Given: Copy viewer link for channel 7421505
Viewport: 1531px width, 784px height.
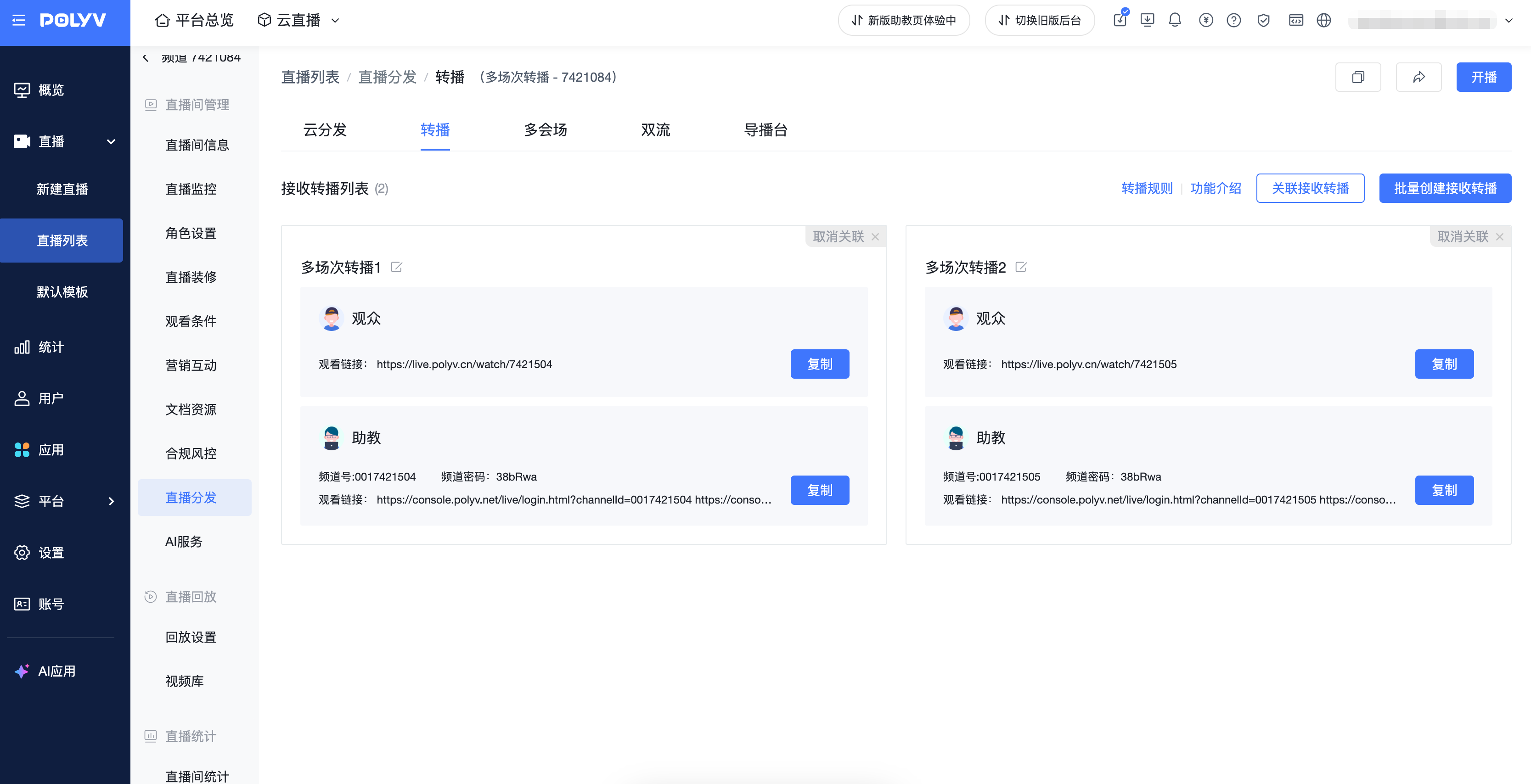Looking at the screenshot, I should 1444,364.
